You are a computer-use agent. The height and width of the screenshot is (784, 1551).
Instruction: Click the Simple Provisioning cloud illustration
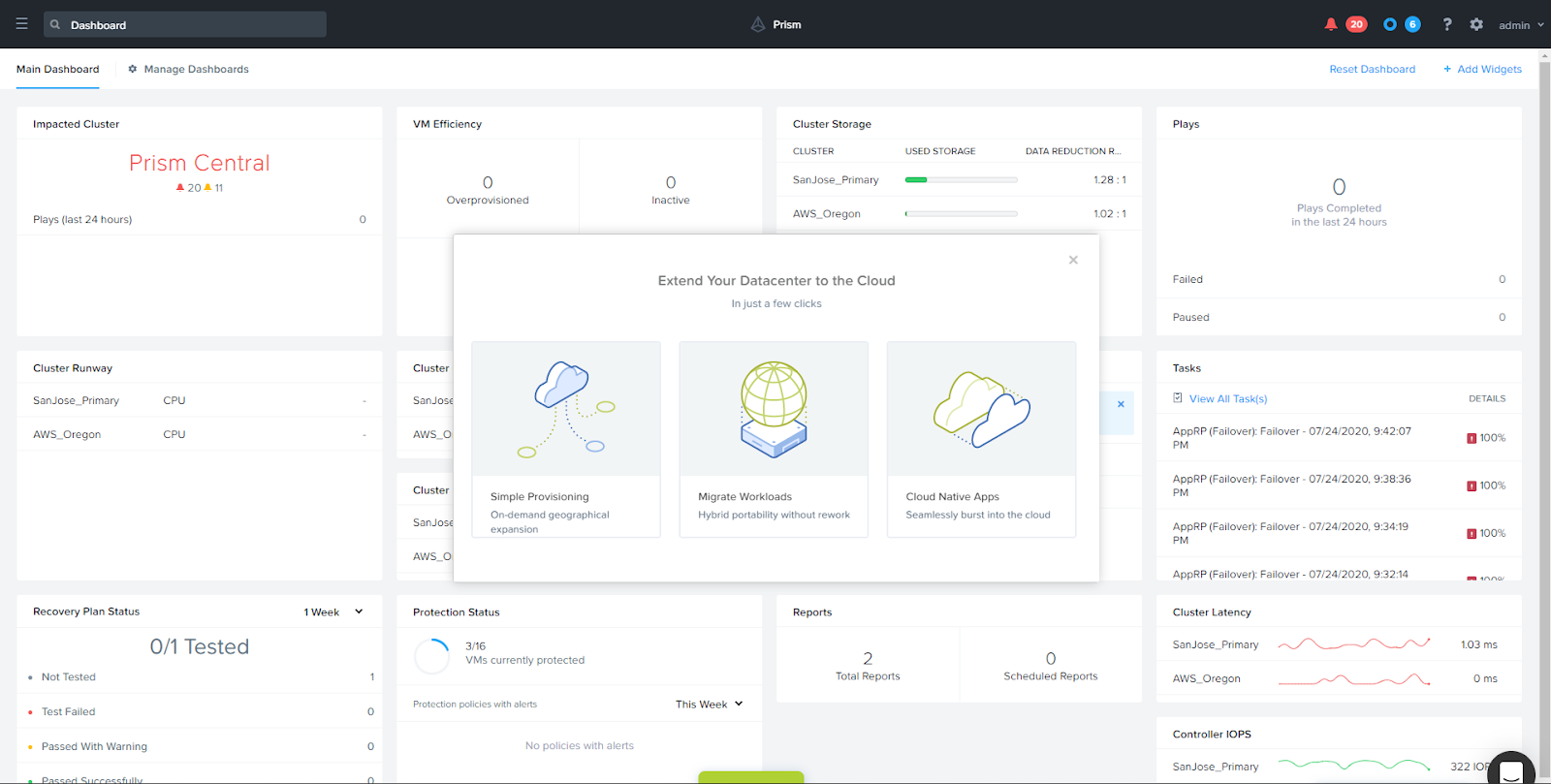click(x=566, y=409)
